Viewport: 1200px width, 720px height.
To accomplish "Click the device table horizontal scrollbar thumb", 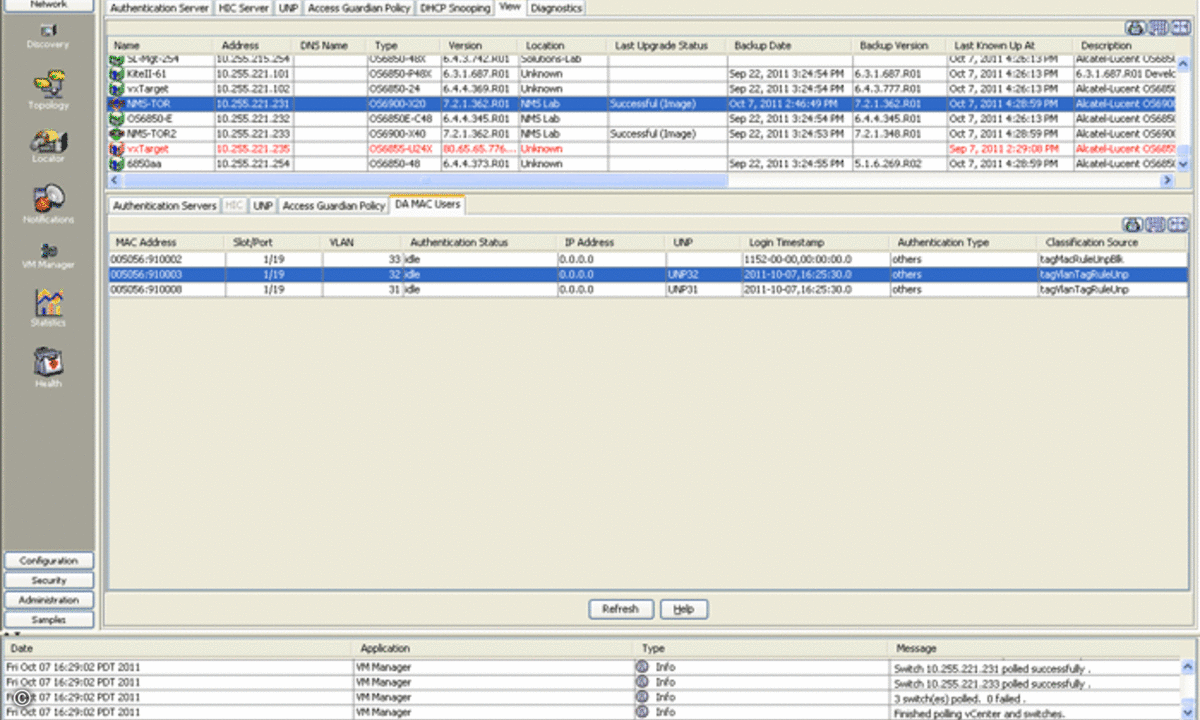I will [425, 180].
